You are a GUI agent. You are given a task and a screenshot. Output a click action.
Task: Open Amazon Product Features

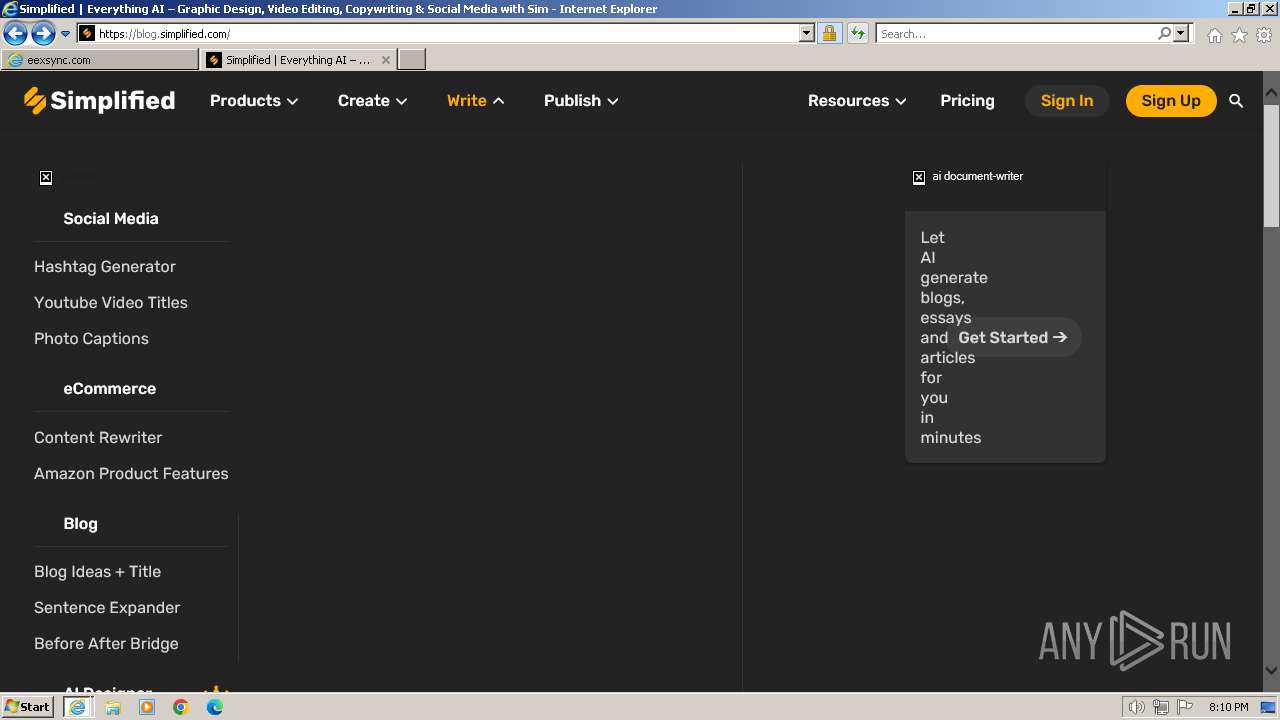[131, 474]
